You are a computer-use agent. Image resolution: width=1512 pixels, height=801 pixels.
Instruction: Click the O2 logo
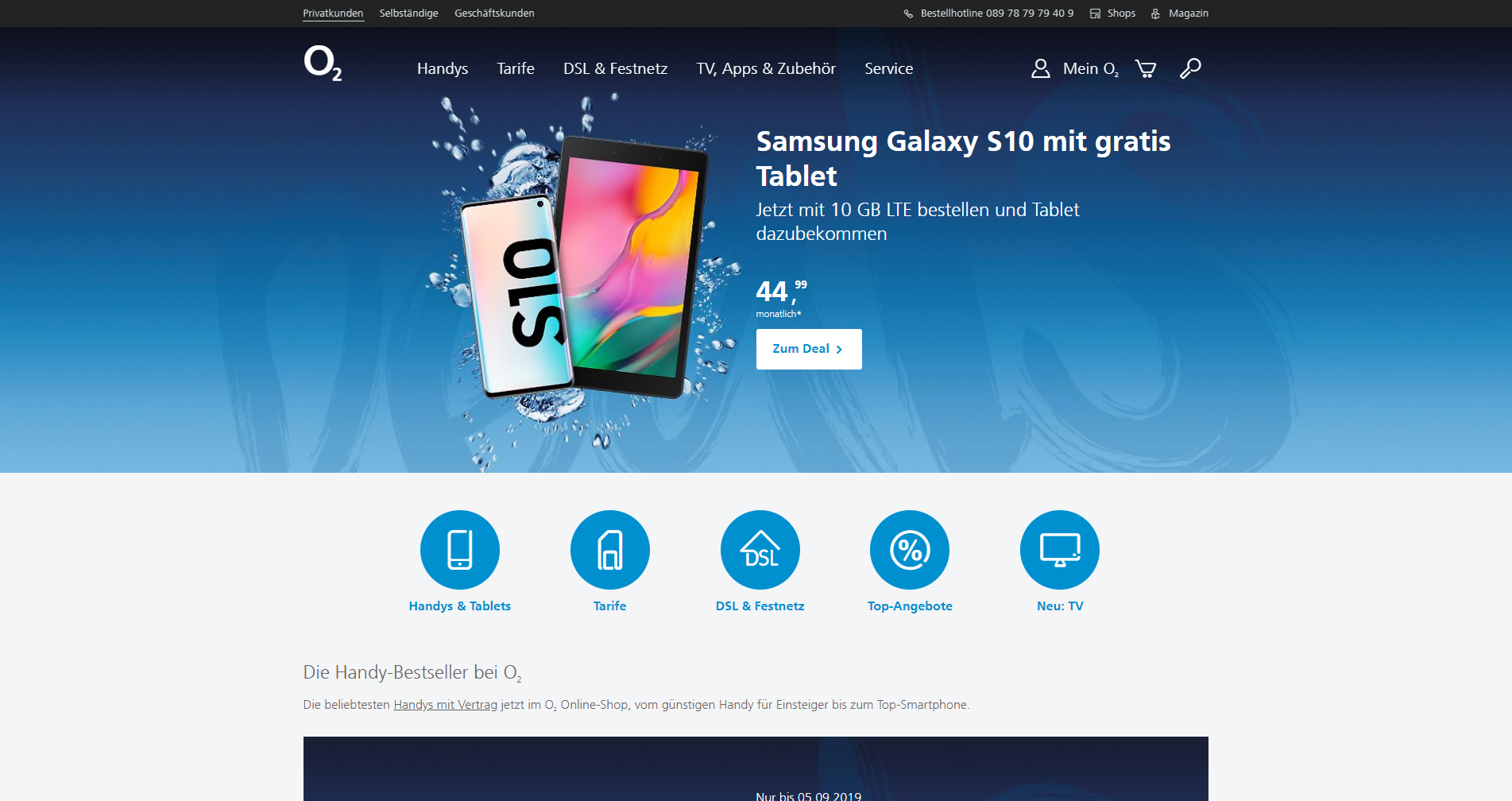(323, 63)
